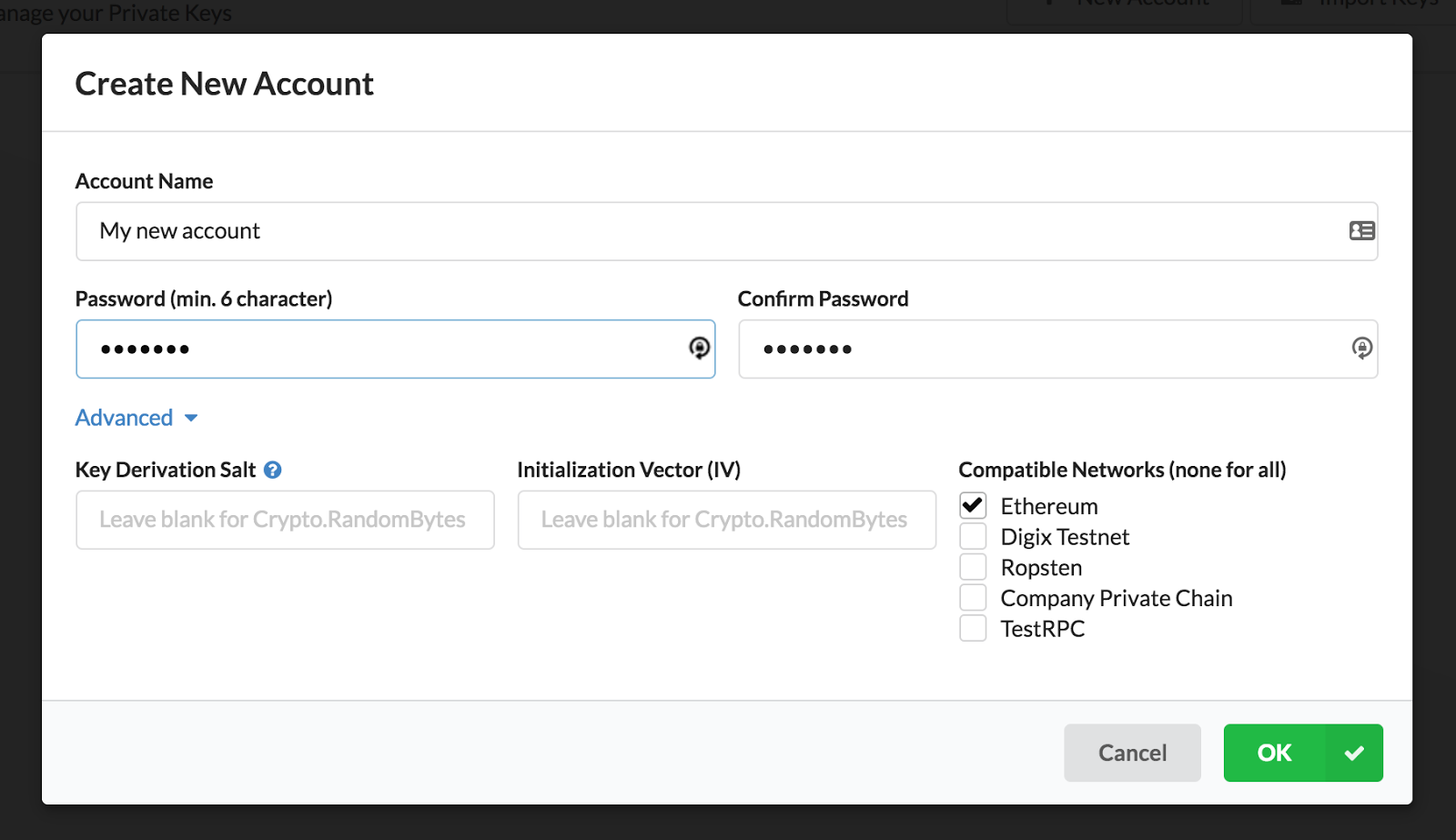Click the password manager icon in Confirm Password
Screen dimensions: 1456x840
(x=1361, y=348)
